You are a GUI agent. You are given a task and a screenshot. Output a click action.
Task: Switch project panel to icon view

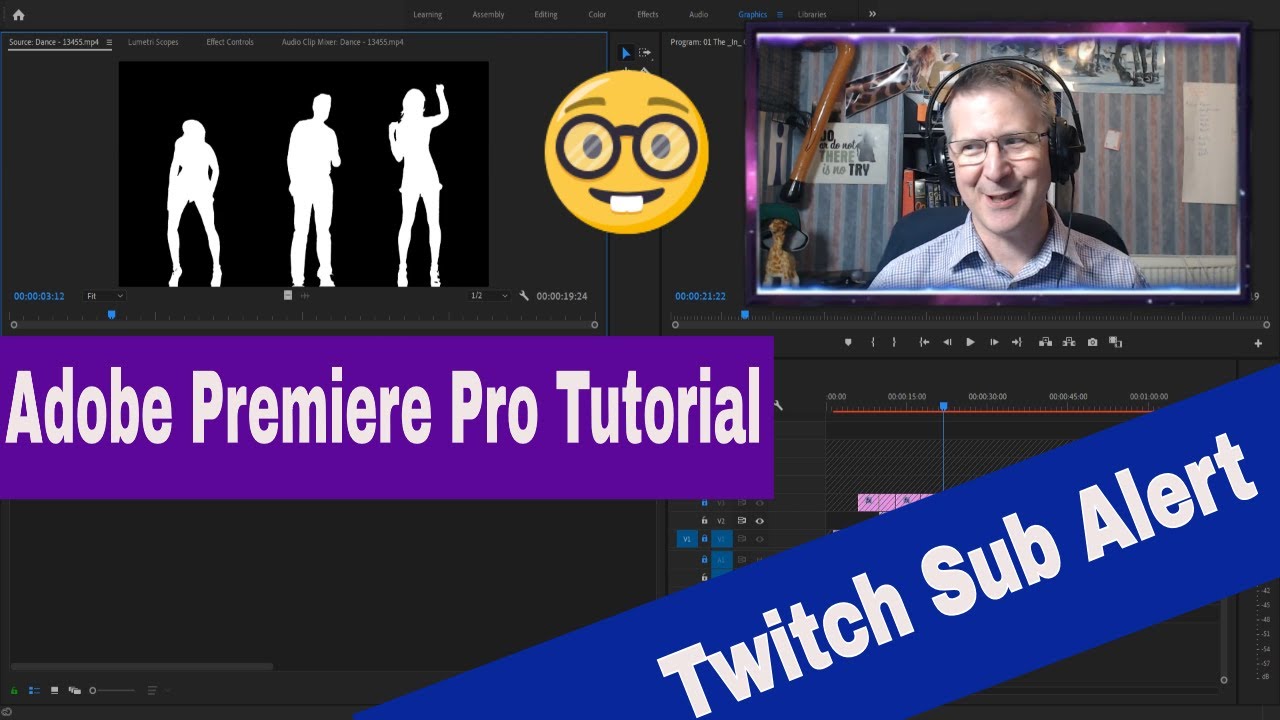54,690
